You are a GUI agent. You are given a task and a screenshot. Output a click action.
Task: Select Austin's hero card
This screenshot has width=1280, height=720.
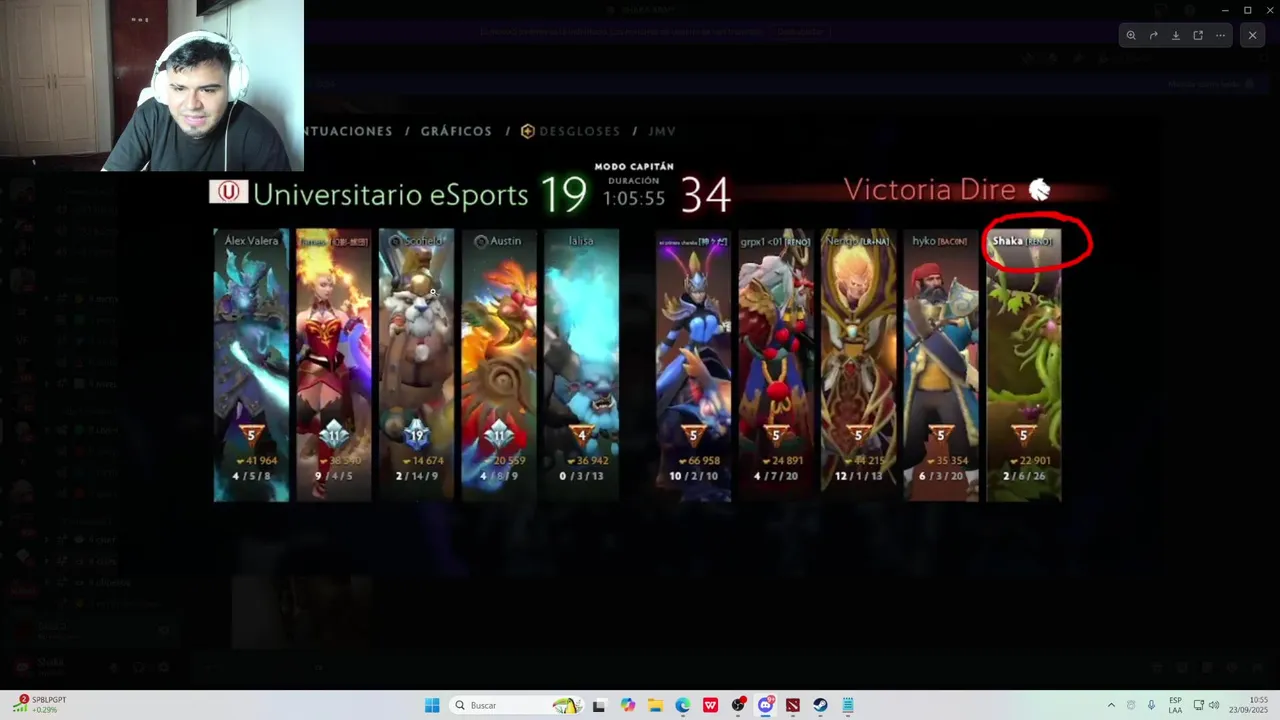tap(499, 365)
